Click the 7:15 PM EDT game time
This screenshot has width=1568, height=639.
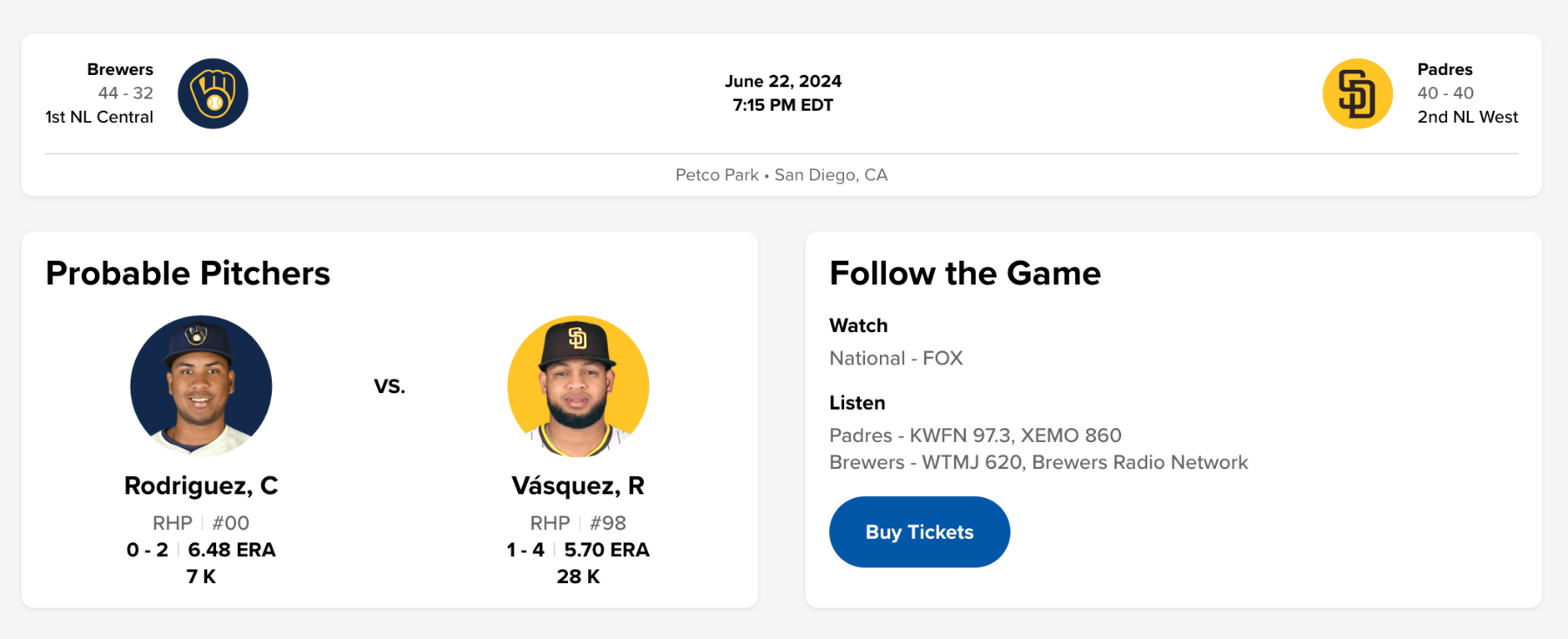tap(782, 105)
